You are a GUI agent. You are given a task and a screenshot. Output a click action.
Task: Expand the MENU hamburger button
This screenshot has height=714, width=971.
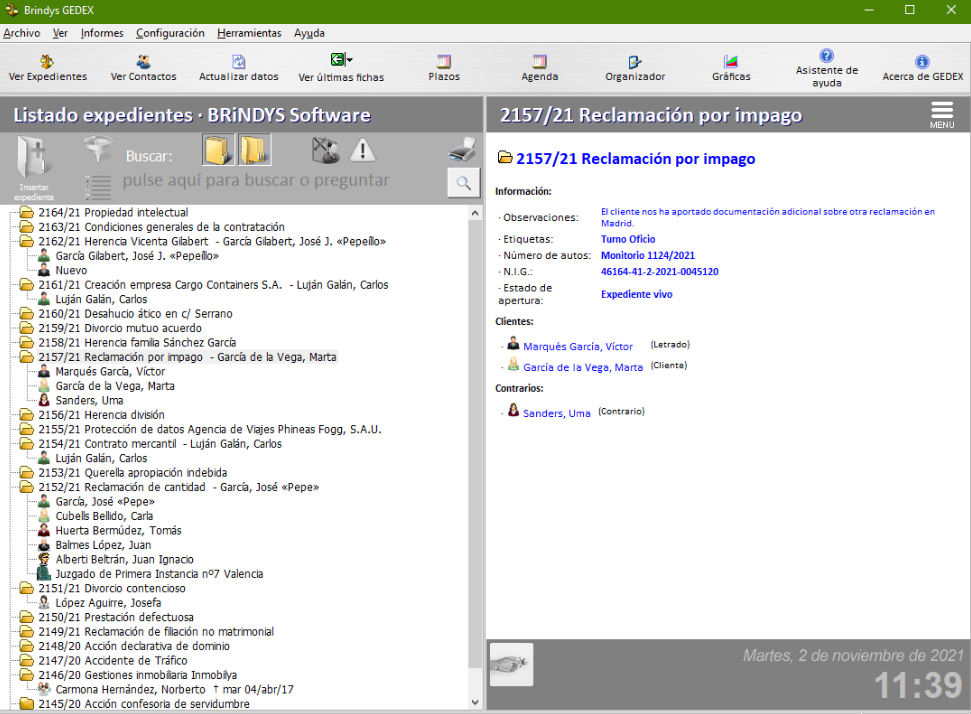942,114
